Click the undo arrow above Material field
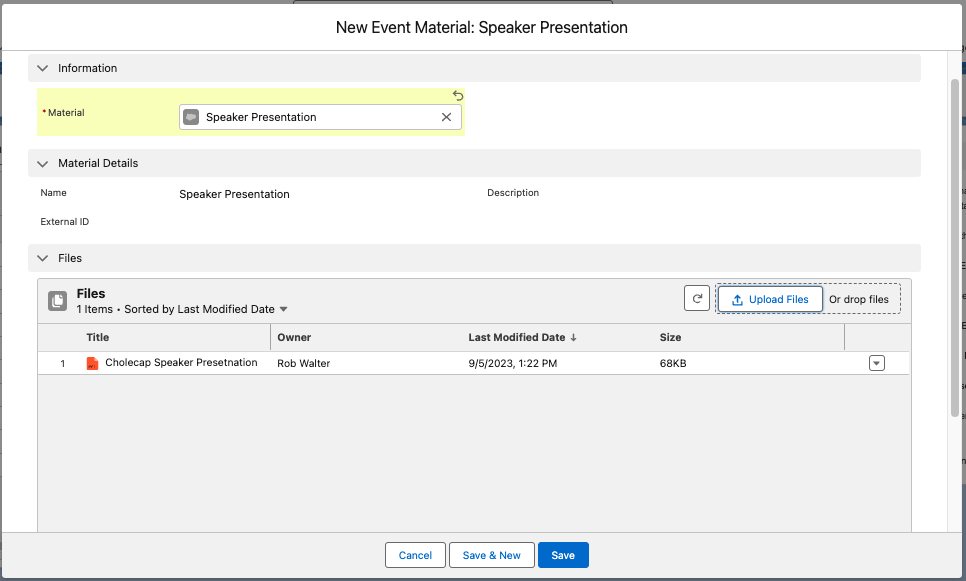 pyautogui.click(x=458, y=96)
